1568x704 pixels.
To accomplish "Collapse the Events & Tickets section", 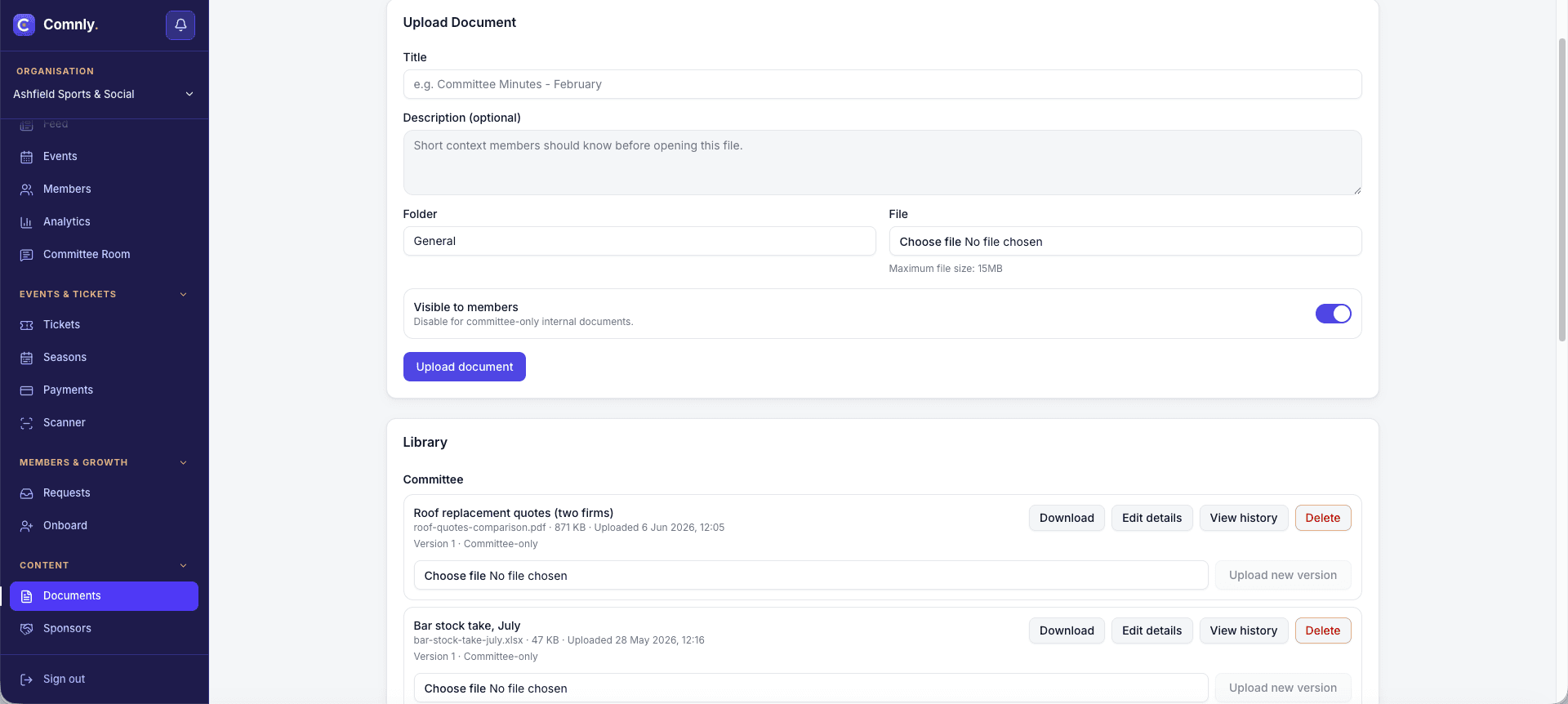I will click(x=183, y=294).
